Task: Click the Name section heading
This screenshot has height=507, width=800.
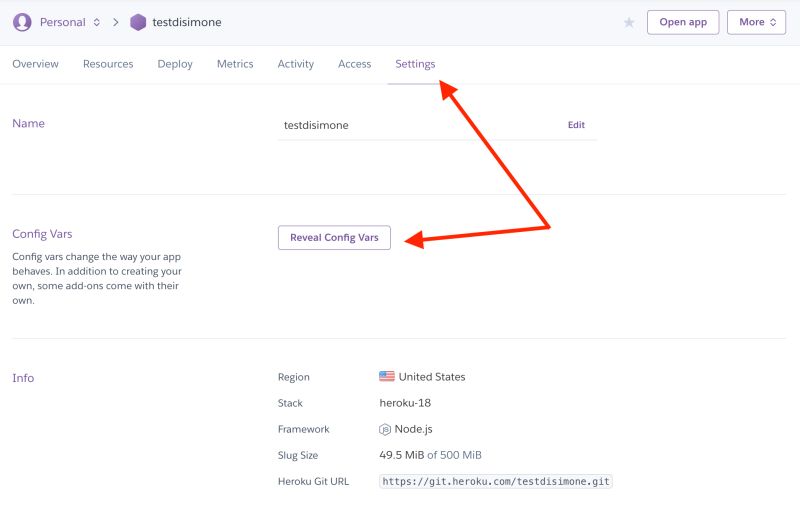Action: [28, 123]
